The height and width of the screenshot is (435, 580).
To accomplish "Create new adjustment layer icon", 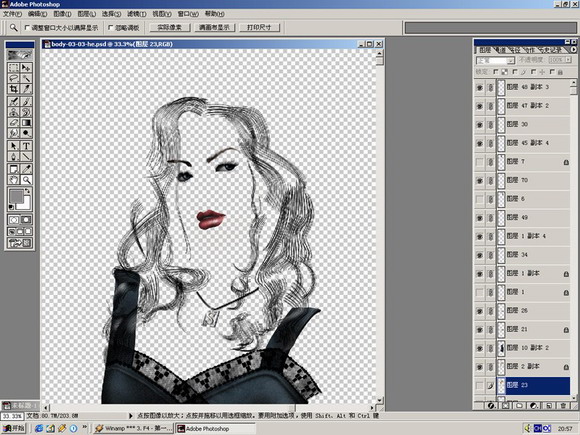I will [x=534, y=406].
